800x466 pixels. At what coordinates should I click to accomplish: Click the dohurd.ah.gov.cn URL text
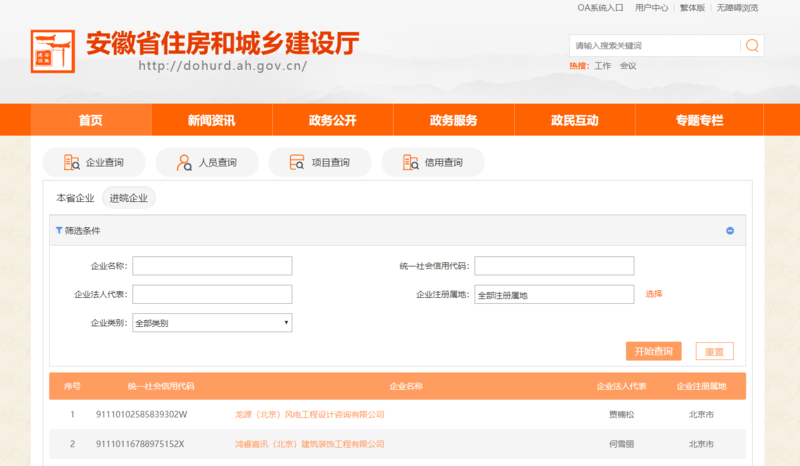(223, 66)
